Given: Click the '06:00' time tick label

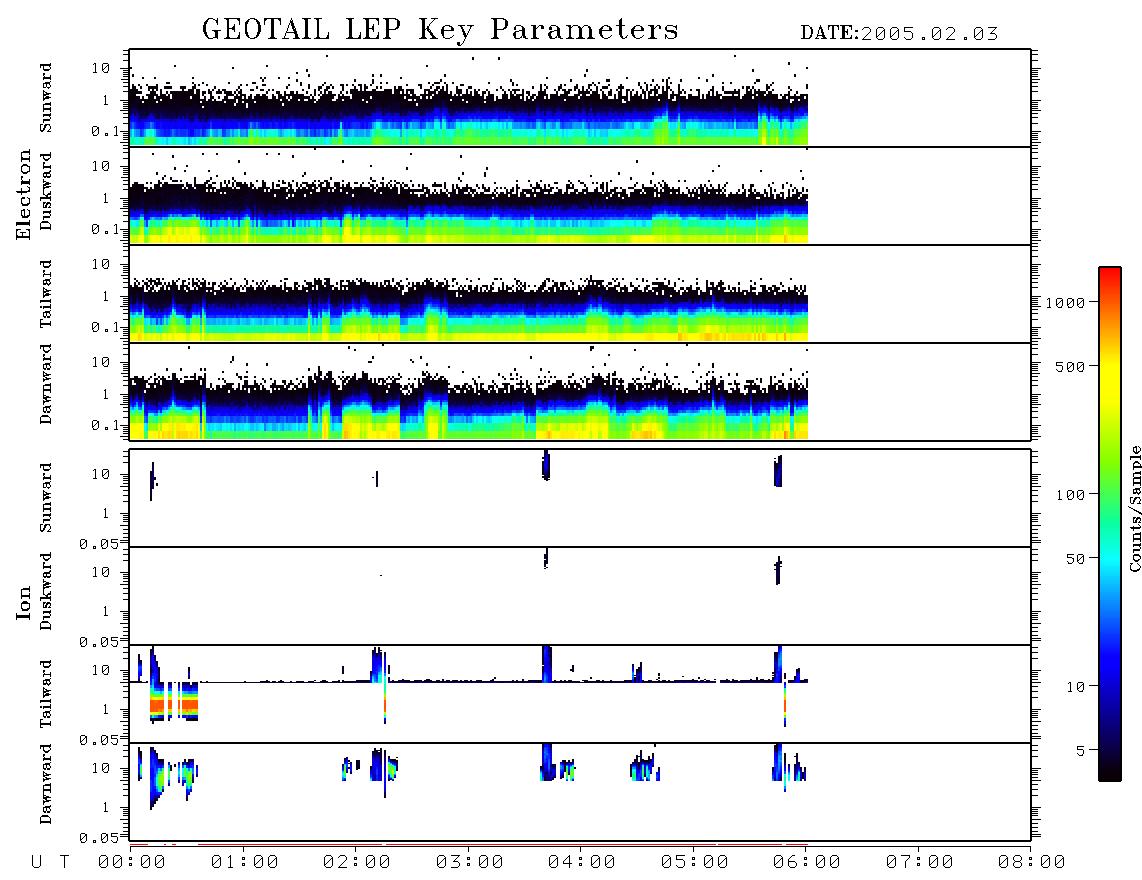Looking at the screenshot, I should click(x=807, y=863).
